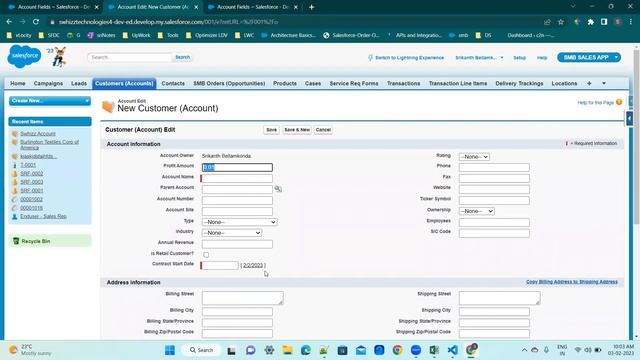
Task: Open Settings gear in taskbar
Action: coord(269,350)
